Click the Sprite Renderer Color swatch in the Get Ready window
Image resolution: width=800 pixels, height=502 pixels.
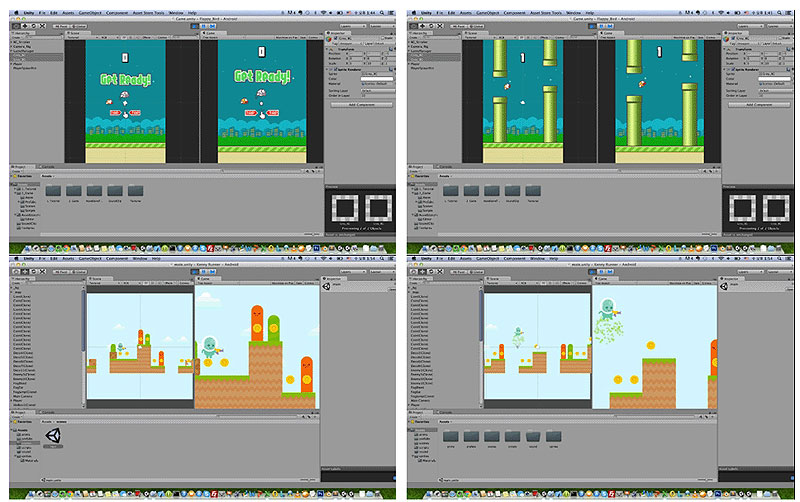376,80
